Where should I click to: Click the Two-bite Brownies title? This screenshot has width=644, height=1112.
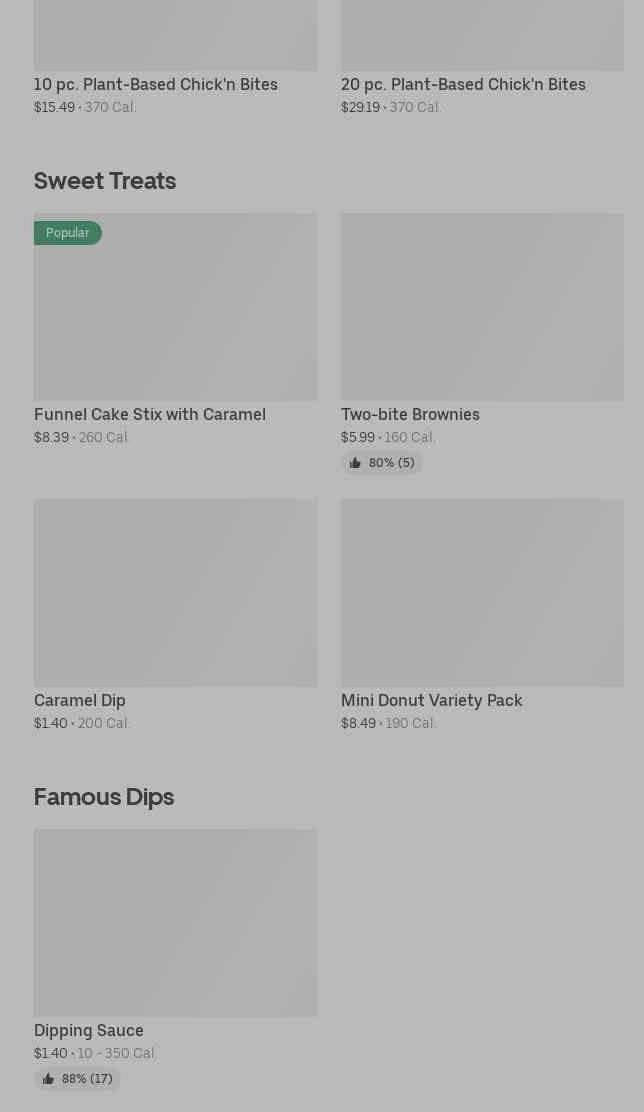(410, 414)
